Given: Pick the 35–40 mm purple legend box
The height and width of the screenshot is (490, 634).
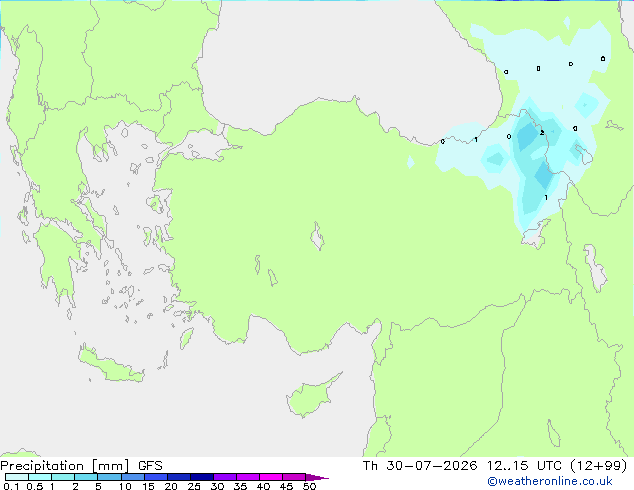Looking at the screenshot, I should click(247, 477).
